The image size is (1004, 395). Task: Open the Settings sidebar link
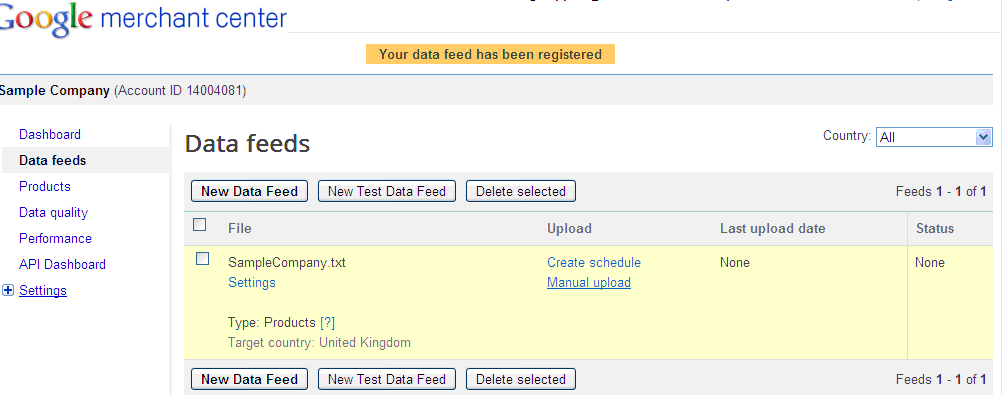43,291
